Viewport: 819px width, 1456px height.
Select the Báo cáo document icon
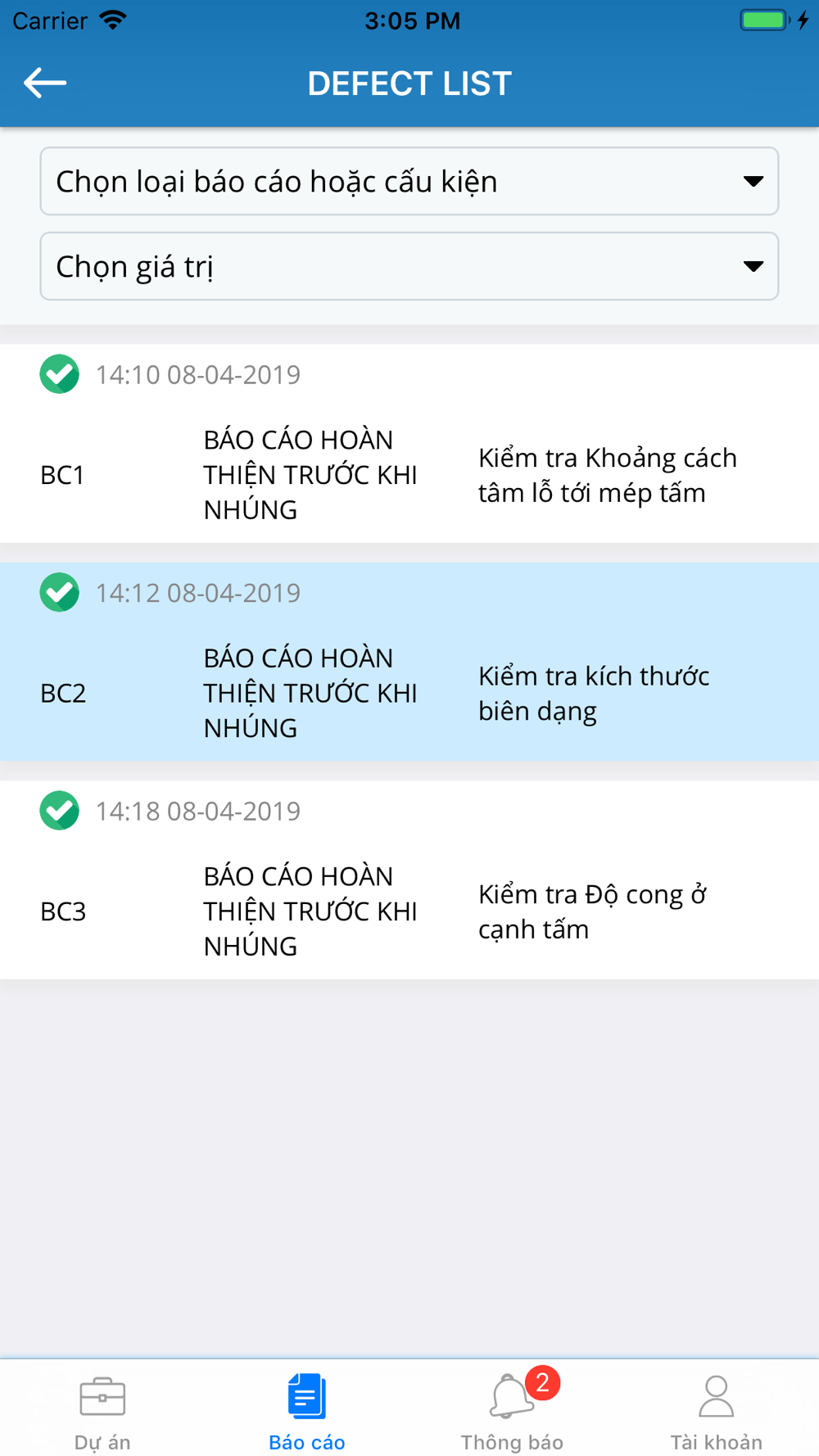307,1396
